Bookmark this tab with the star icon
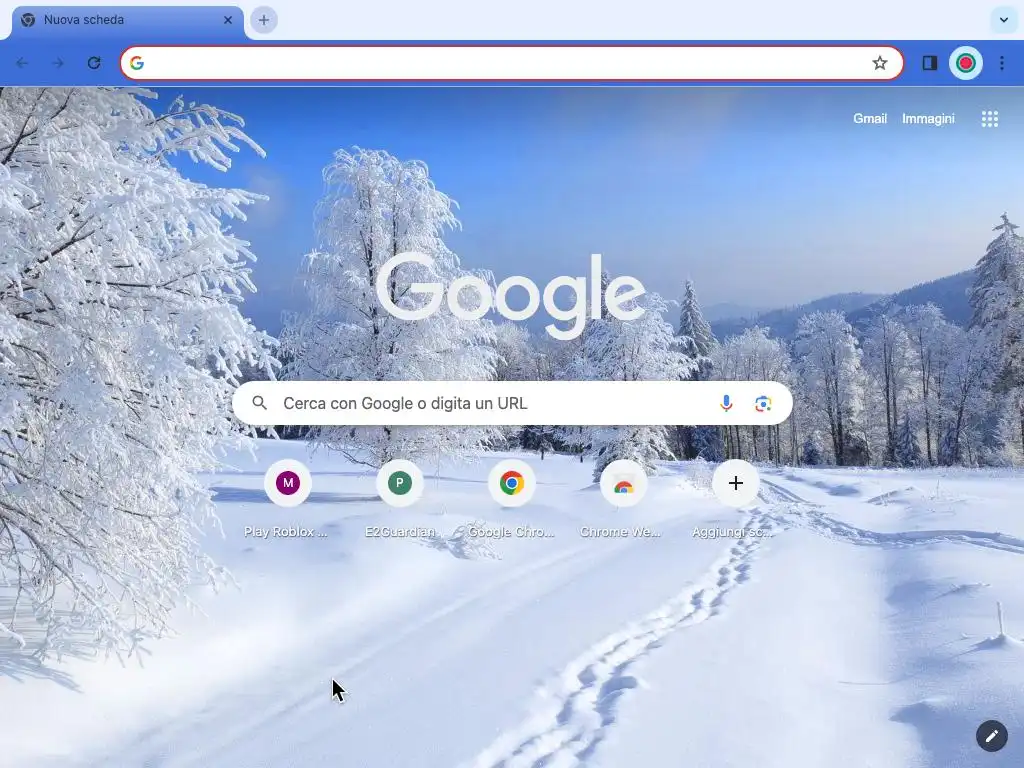 tap(880, 63)
